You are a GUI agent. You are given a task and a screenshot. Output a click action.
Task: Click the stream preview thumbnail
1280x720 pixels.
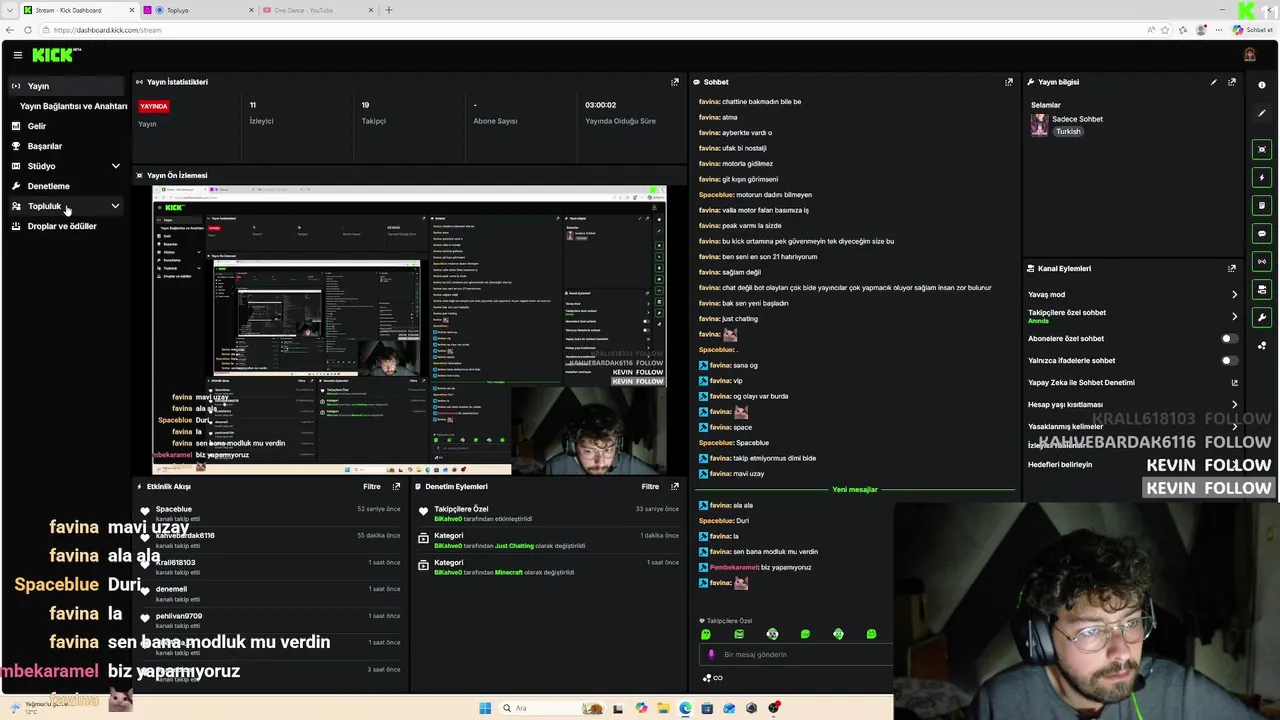[409, 329]
